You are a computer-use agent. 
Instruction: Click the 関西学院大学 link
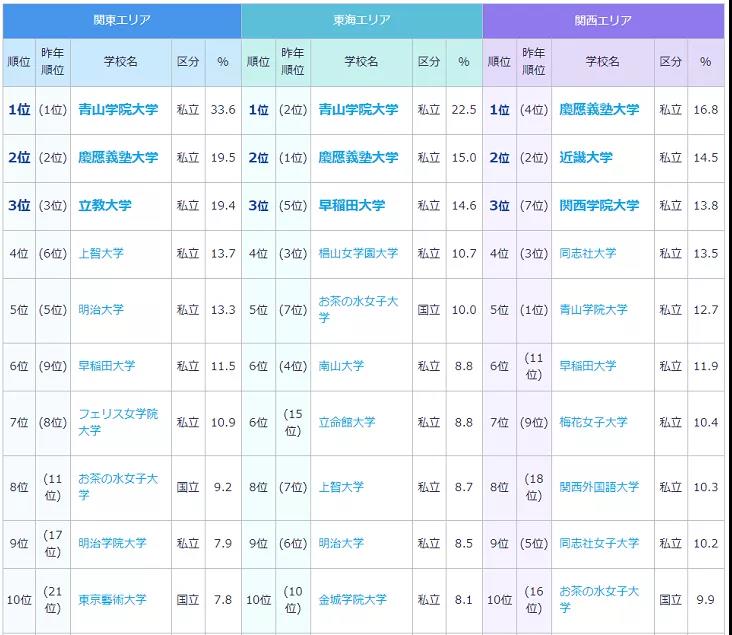click(x=599, y=205)
